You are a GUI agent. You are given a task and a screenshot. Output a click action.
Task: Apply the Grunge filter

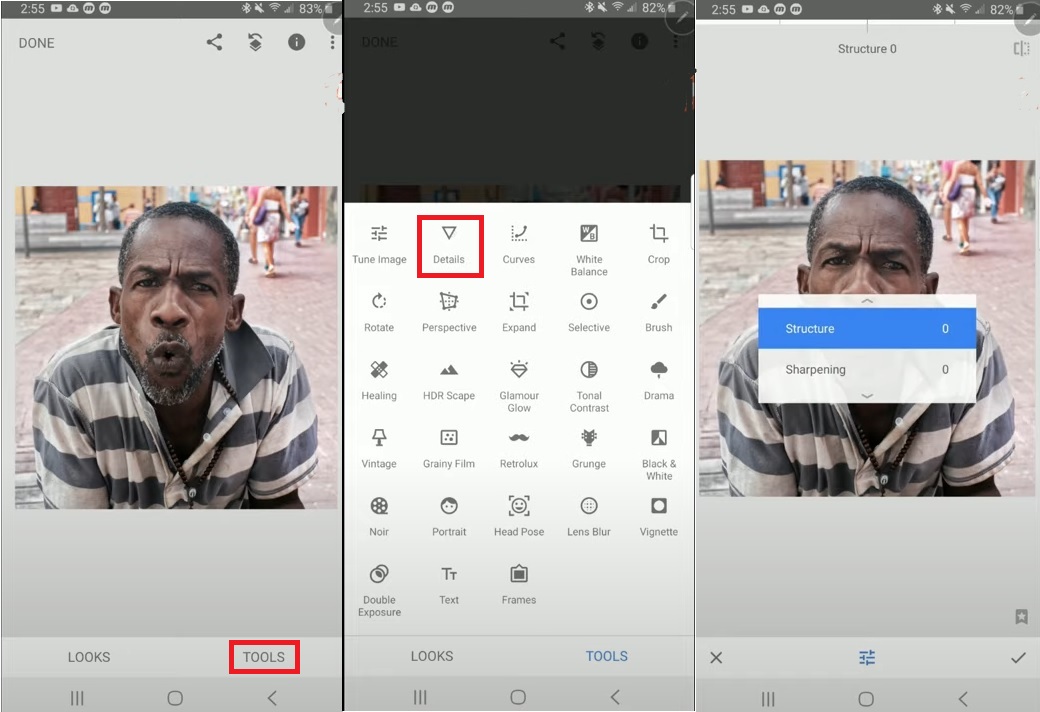tap(589, 449)
